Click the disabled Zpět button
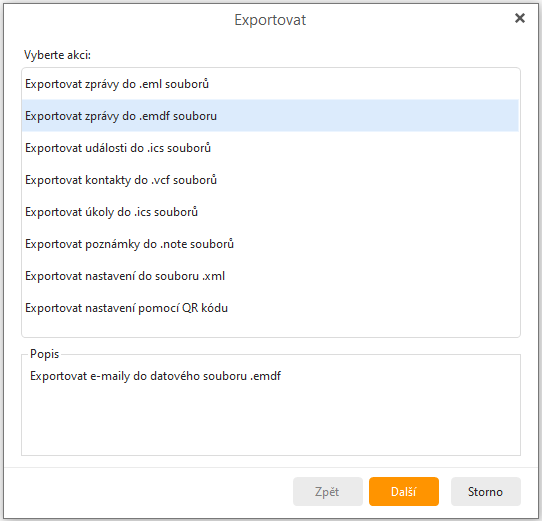542x521 pixels. pos(328,492)
